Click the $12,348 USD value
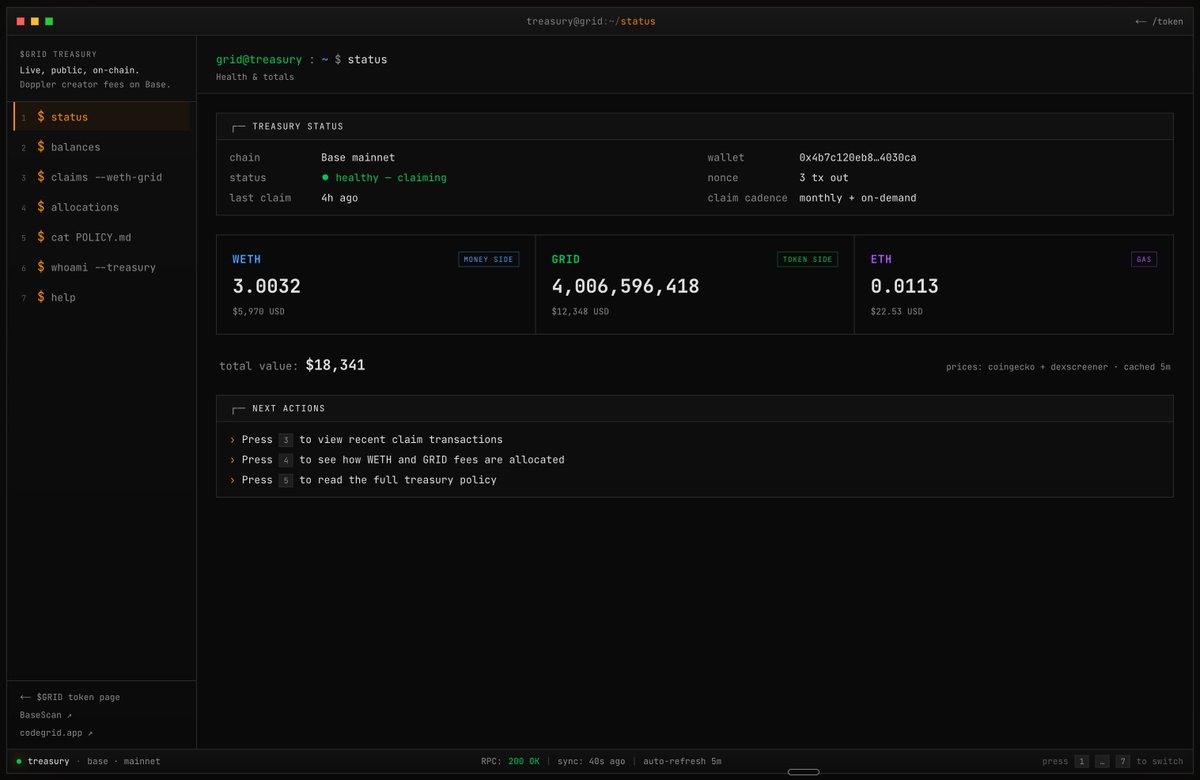Screen dimensions: 1200x780 click(x=580, y=312)
